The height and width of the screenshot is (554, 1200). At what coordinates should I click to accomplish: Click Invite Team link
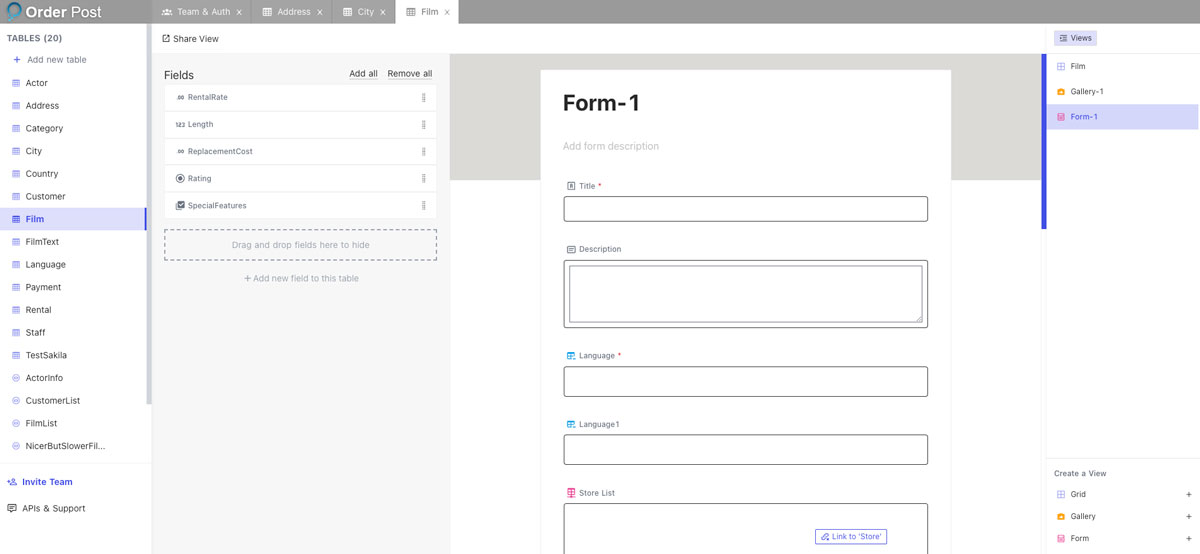[x=47, y=482]
